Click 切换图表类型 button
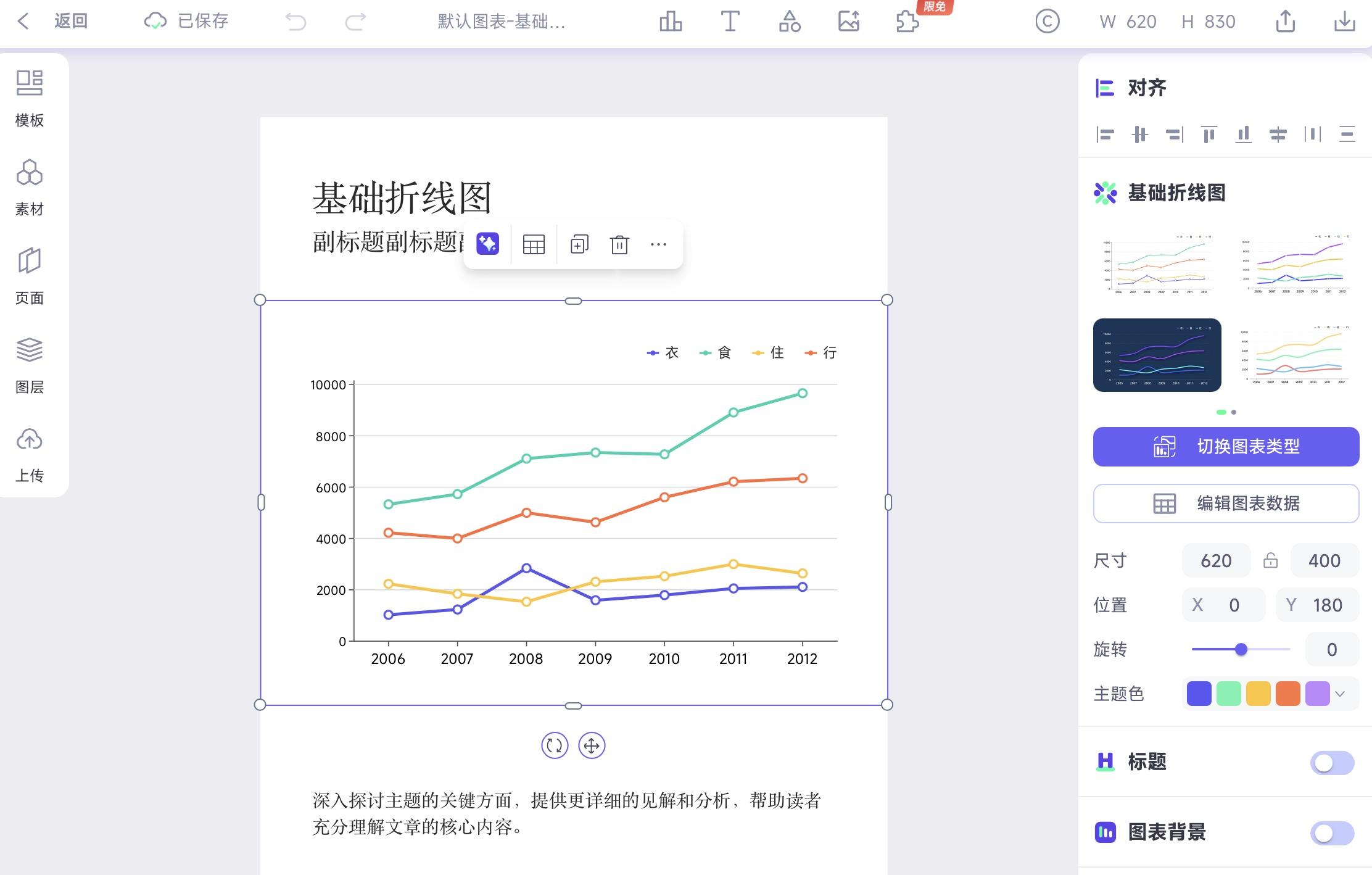The width and height of the screenshot is (1372, 875). point(1226,446)
